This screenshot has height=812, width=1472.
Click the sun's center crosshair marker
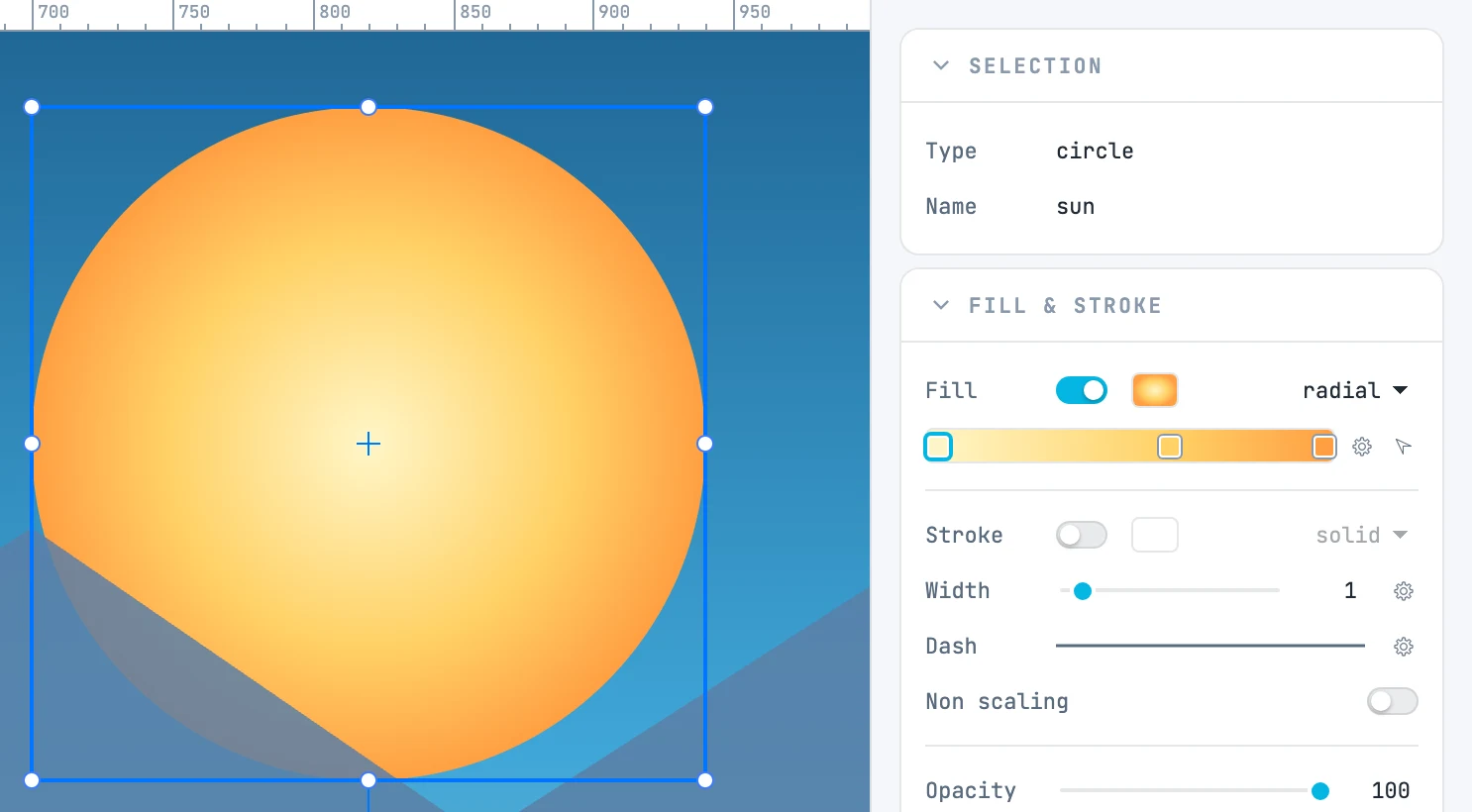[x=368, y=444]
